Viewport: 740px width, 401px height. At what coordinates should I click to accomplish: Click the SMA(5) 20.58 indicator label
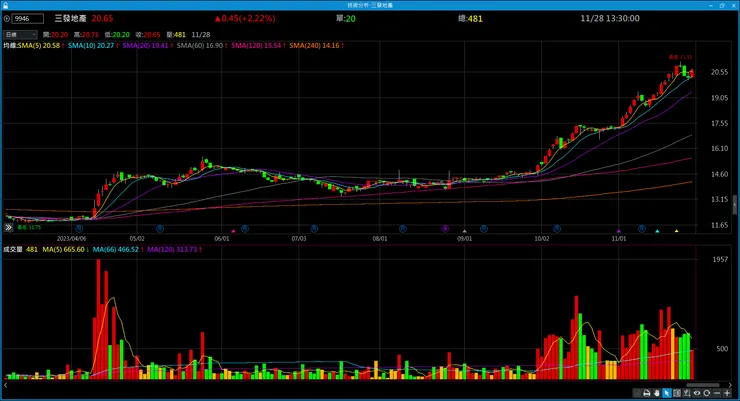41,46
